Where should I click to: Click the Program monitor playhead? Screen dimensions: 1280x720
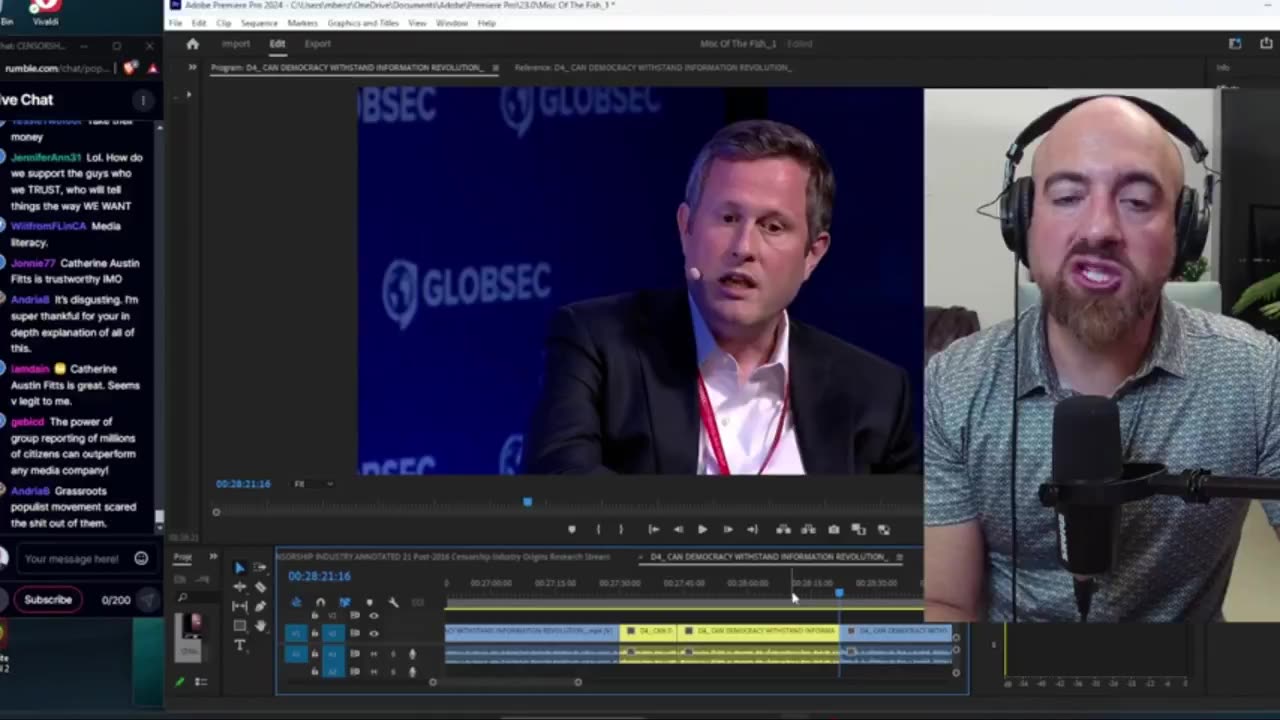pyautogui.click(x=527, y=502)
